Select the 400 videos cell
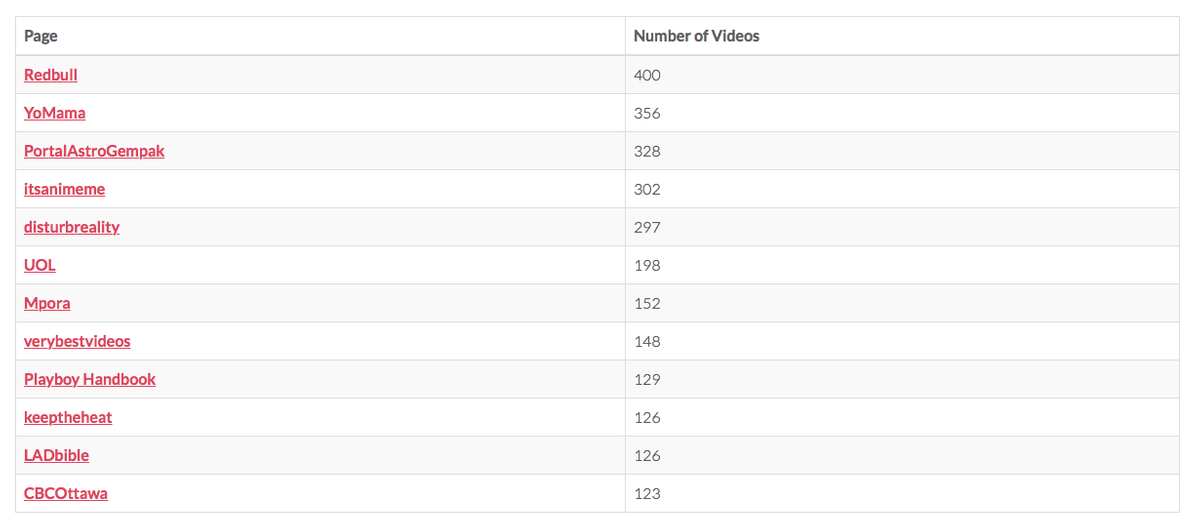1200x530 pixels. [x=903, y=75]
